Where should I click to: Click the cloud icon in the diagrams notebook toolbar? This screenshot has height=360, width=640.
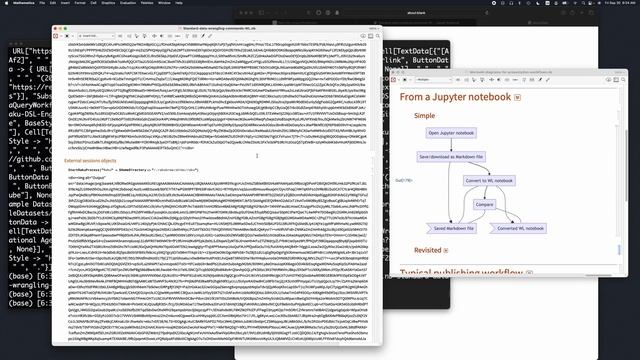608,80
